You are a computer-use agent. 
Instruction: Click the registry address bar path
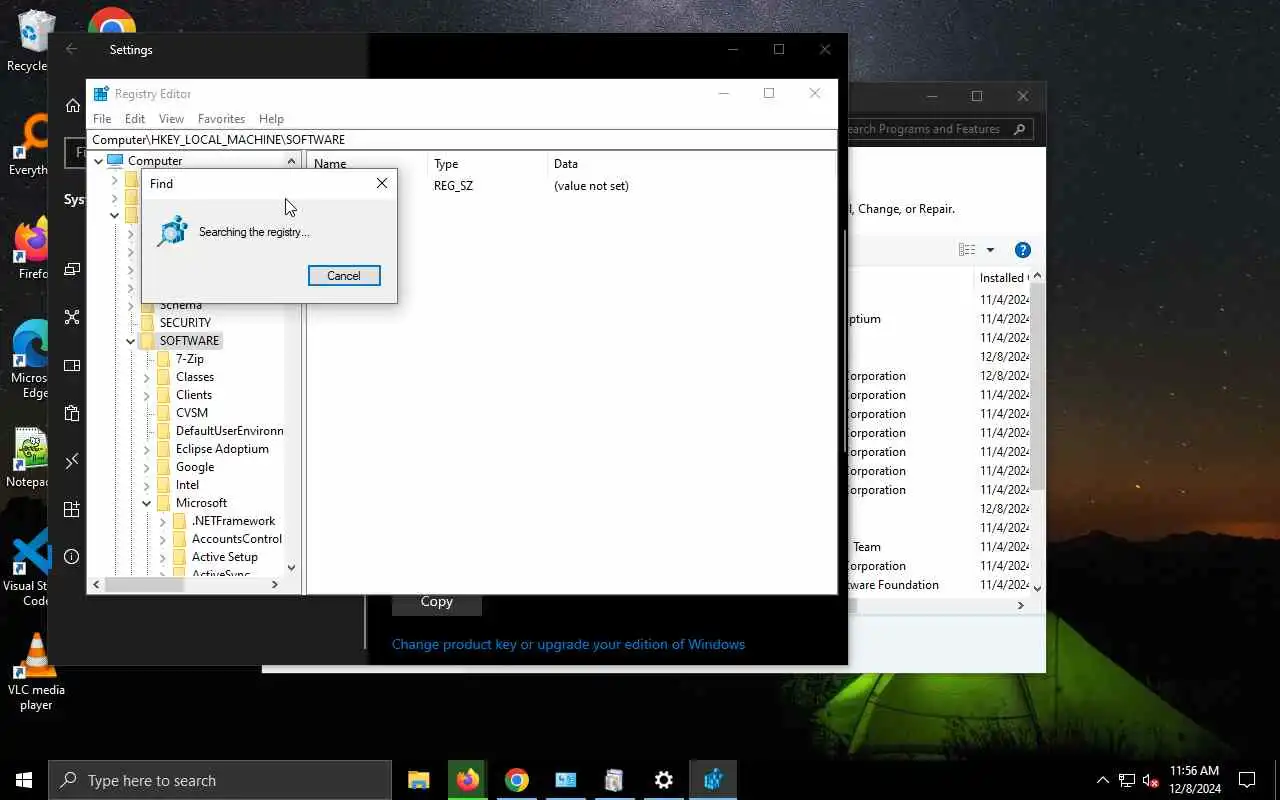point(463,140)
